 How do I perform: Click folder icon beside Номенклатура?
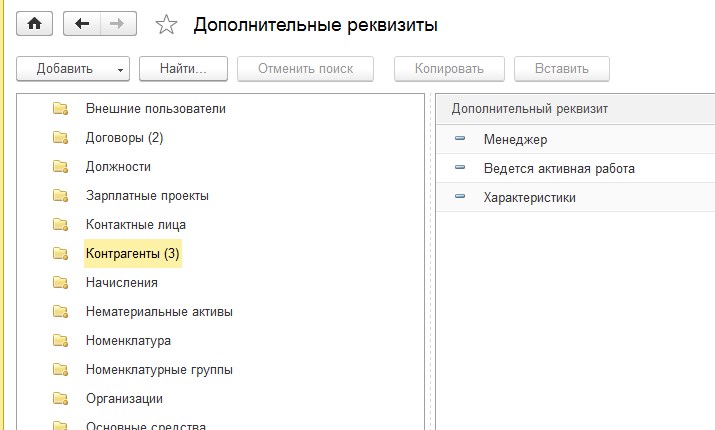click(x=60, y=341)
